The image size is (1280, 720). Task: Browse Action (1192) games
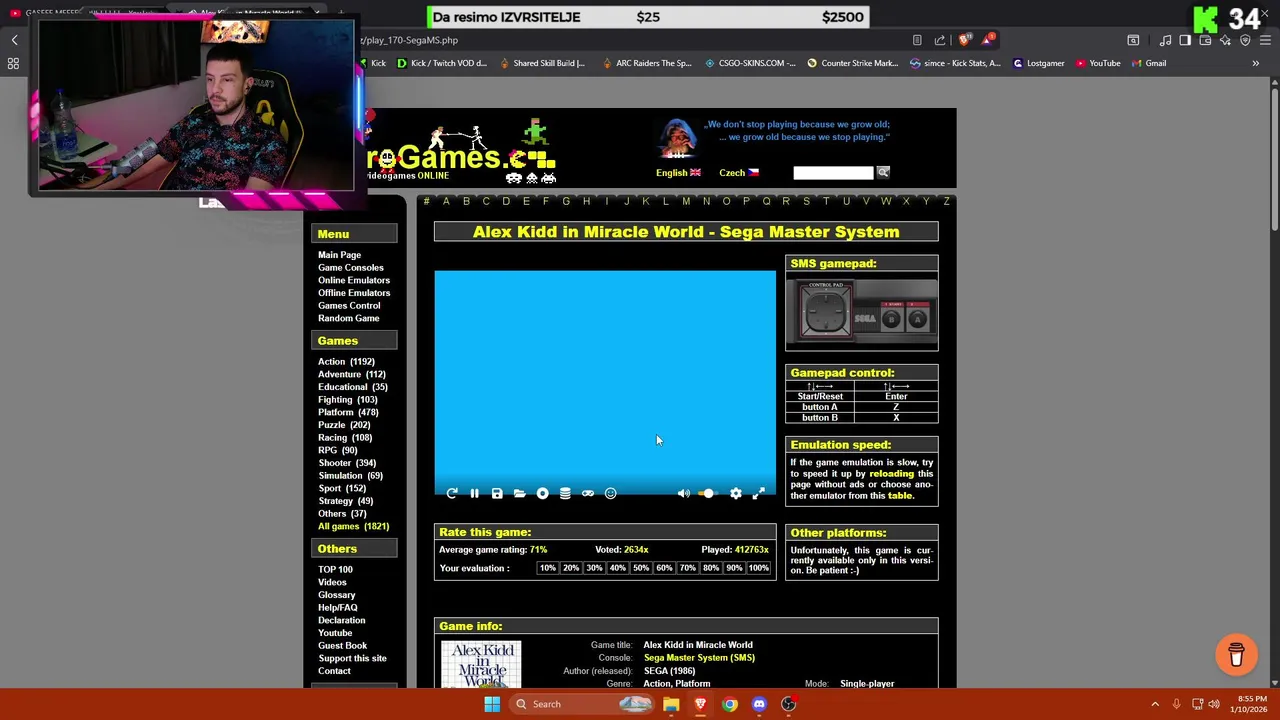click(x=346, y=361)
